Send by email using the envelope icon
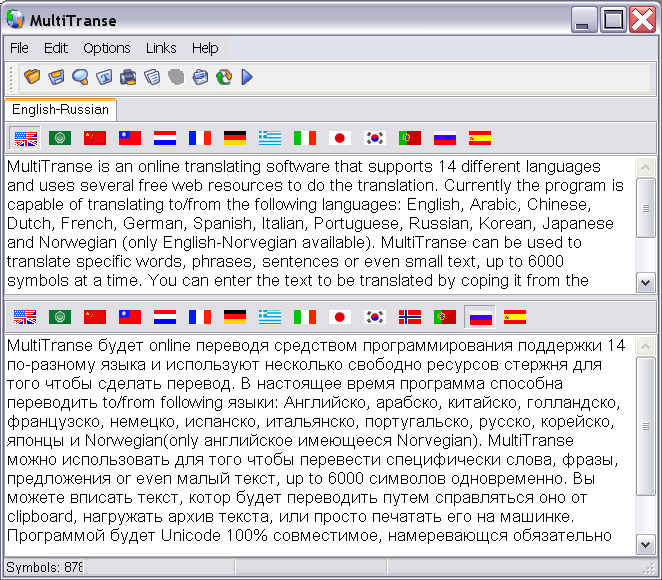662x580 pixels. click(x=200, y=77)
